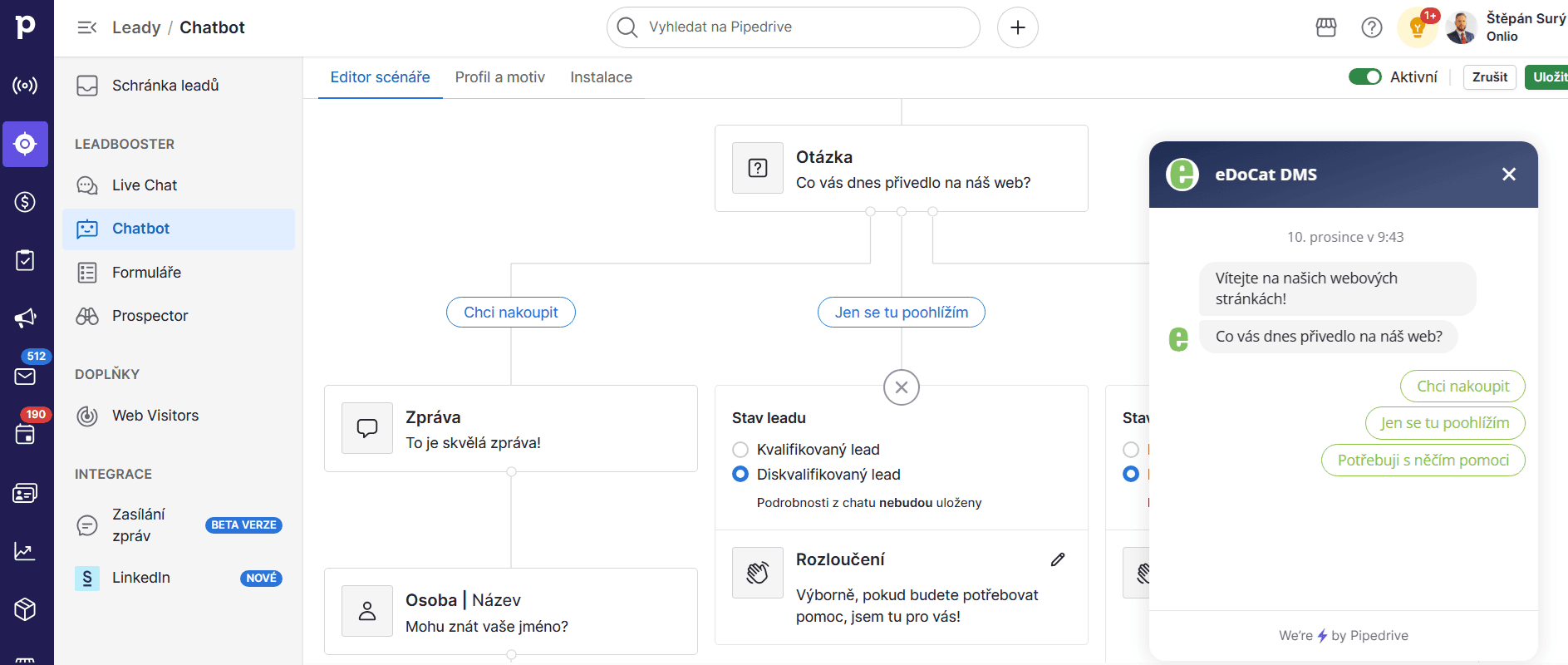This screenshot has width=1568, height=665.
Task: Open Zasílání zpráv beta item
Action: point(179,525)
